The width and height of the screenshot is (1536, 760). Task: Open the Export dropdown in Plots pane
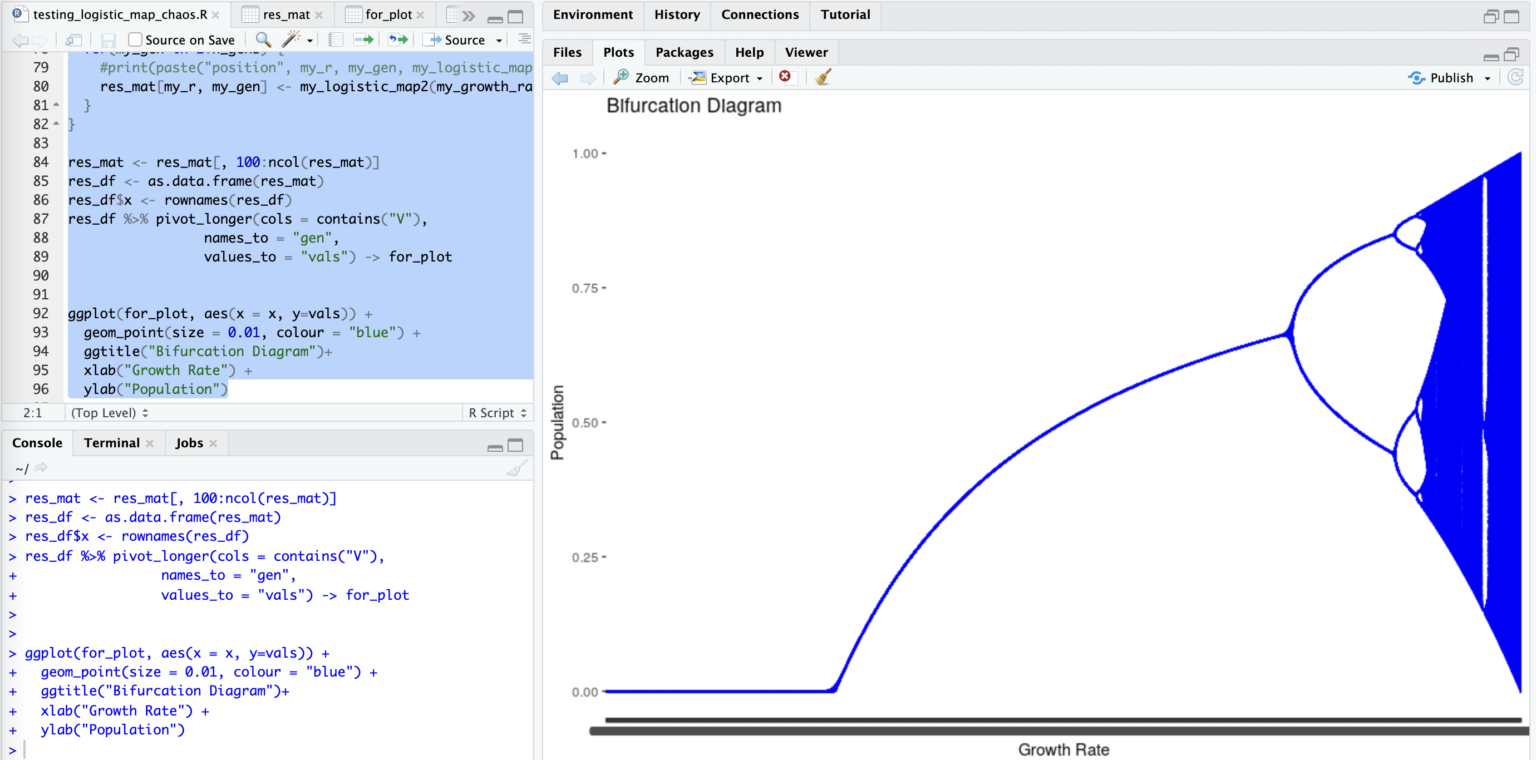tap(727, 78)
